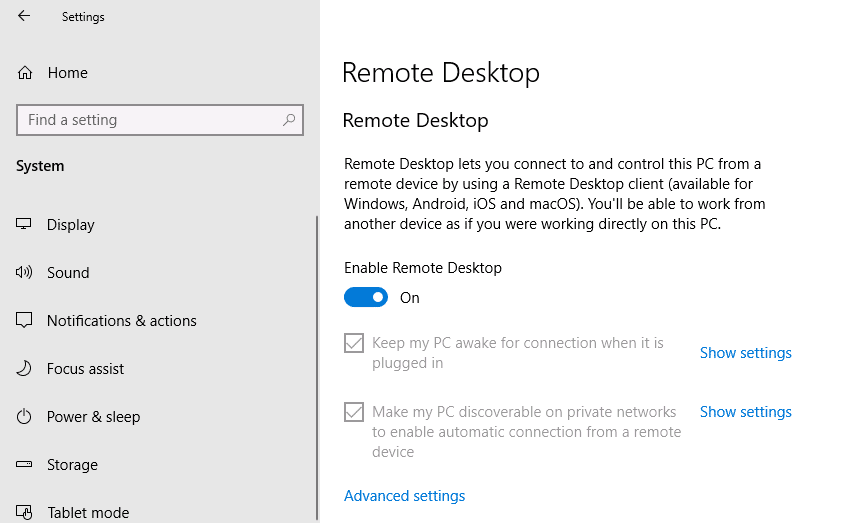Uncheck Make my PC discoverable checkbox
The image size is (848, 523).
(354, 412)
